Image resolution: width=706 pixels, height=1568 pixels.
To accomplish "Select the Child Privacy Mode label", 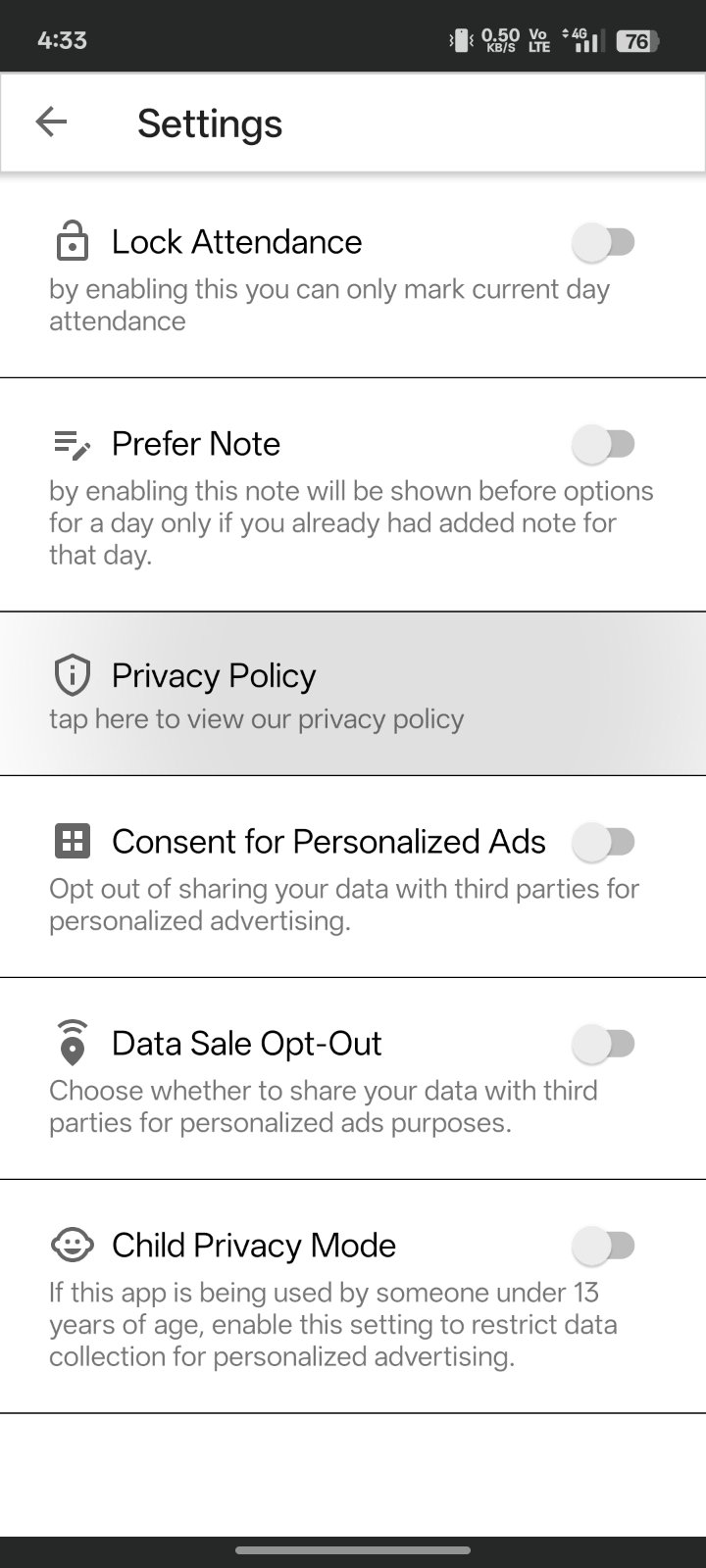I will pyautogui.click(x=254, y=1245).
